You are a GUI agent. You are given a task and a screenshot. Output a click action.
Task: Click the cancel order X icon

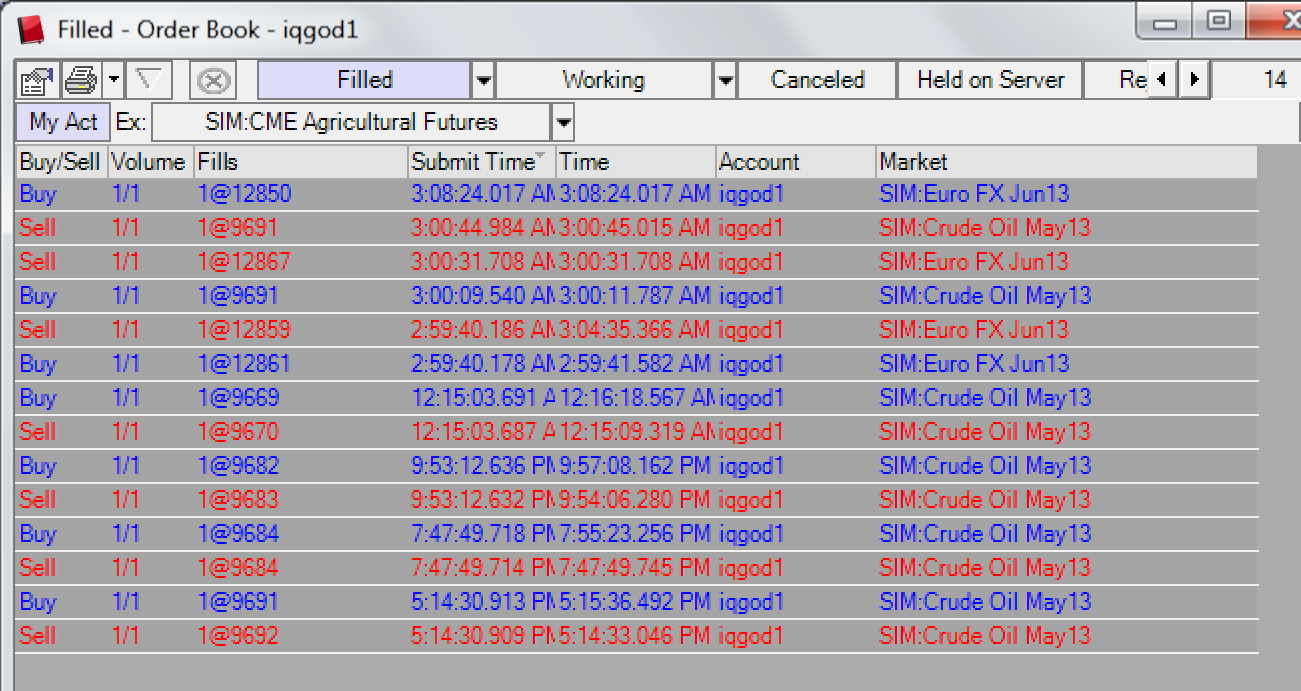(x=212, y=80)
